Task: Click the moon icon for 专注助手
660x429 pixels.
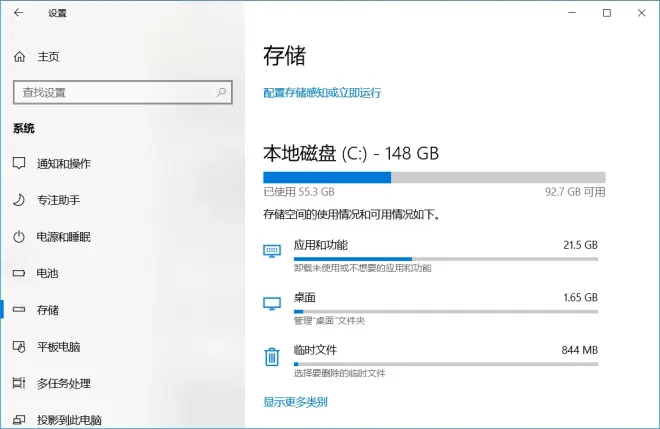Action: (19, 200)
